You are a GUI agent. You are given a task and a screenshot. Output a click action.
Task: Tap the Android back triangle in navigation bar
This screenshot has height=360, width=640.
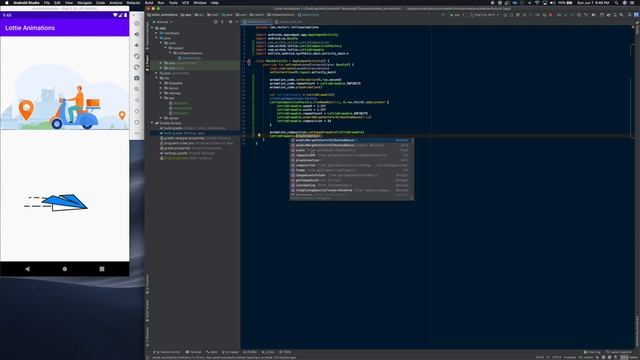point(27,269)
